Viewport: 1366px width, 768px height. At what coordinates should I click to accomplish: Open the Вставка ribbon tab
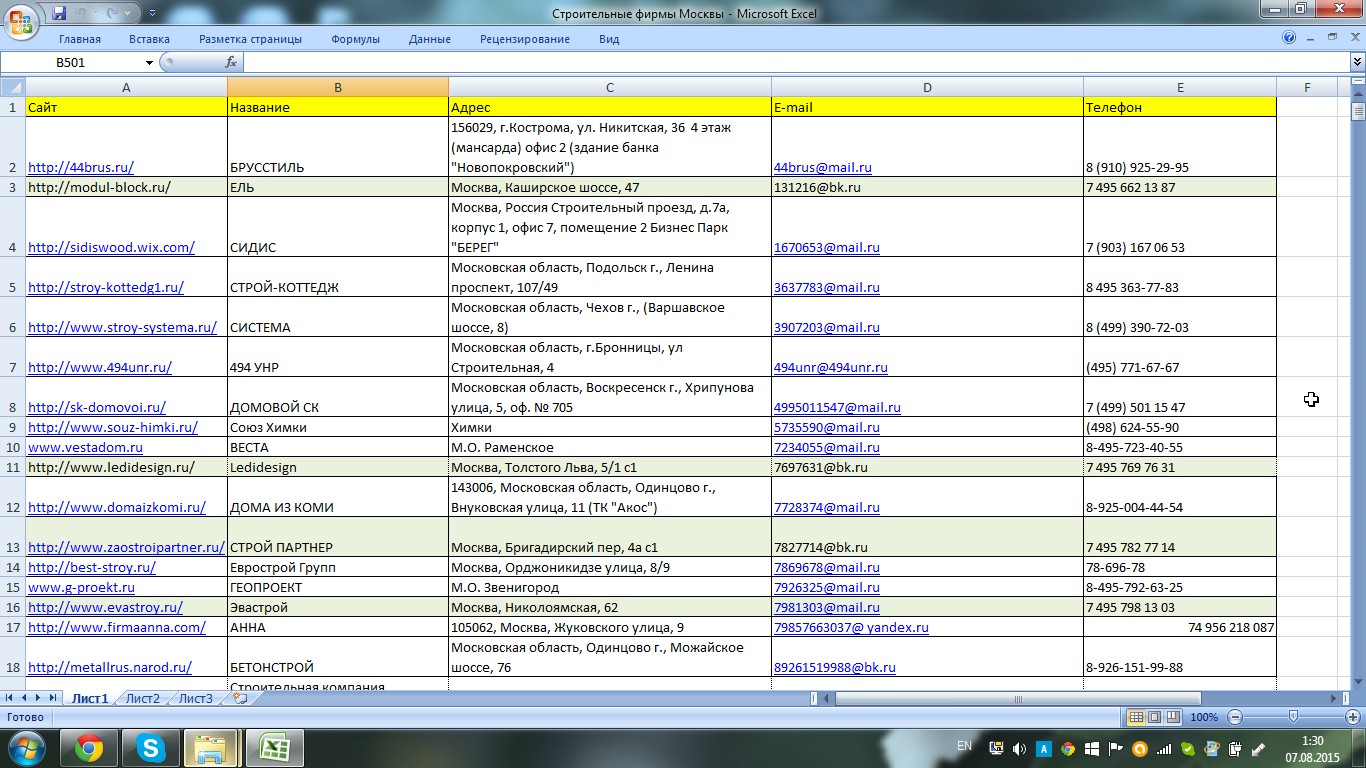tap(149, 39)
